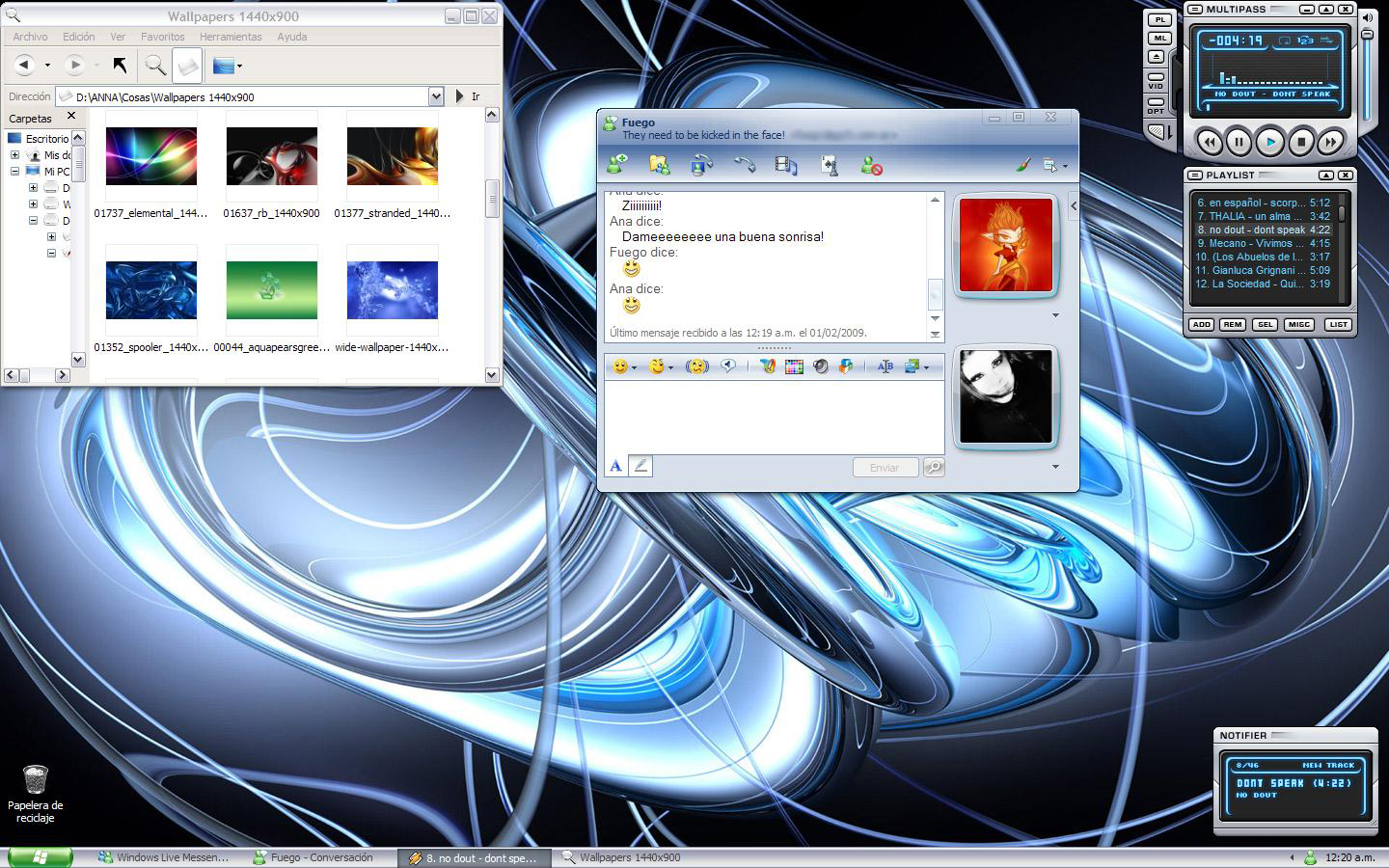
Task: Send a nudge to the contact
Action: [x=697, y=366]
